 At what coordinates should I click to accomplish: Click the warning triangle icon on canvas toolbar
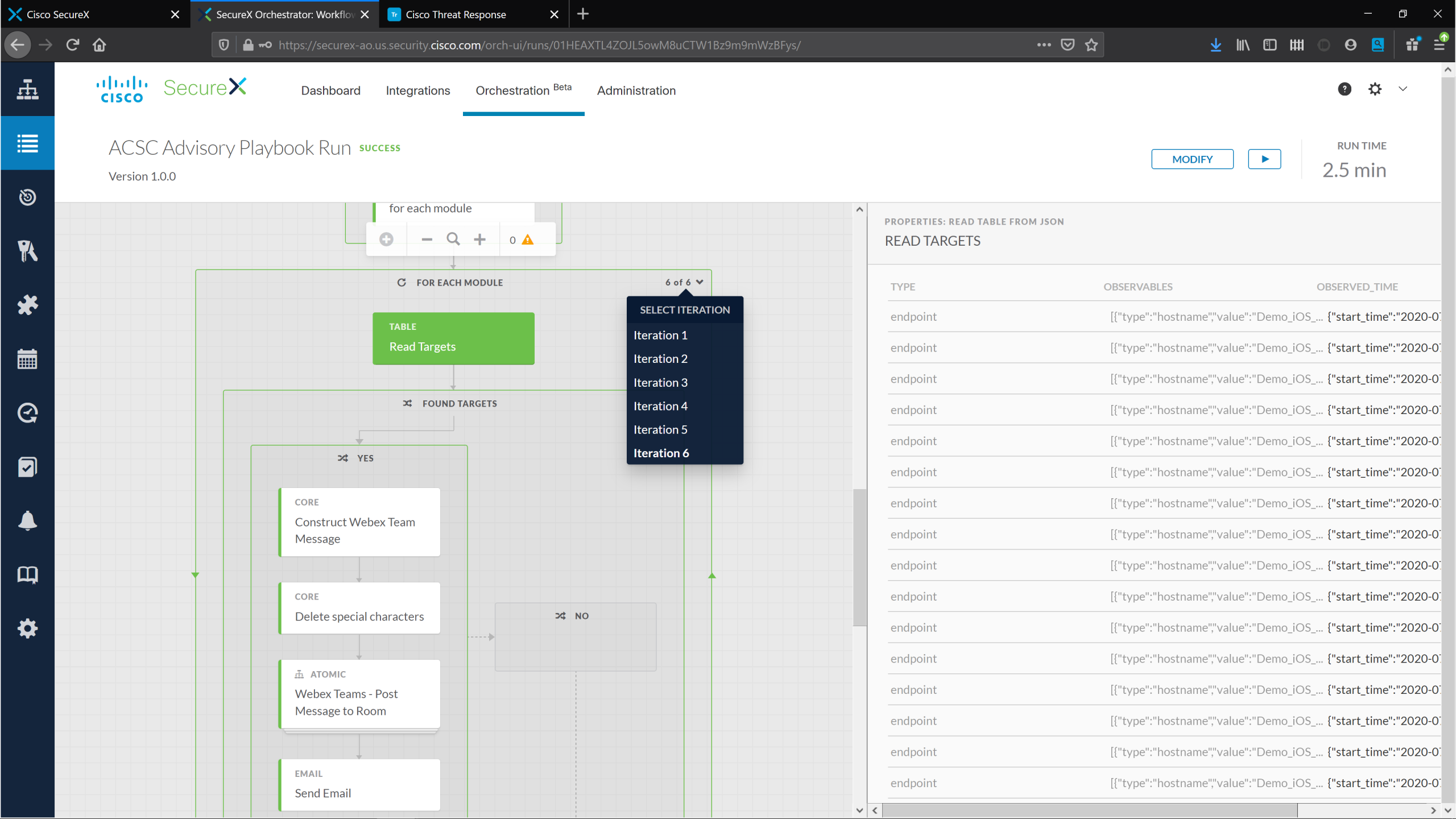point(528,239)
